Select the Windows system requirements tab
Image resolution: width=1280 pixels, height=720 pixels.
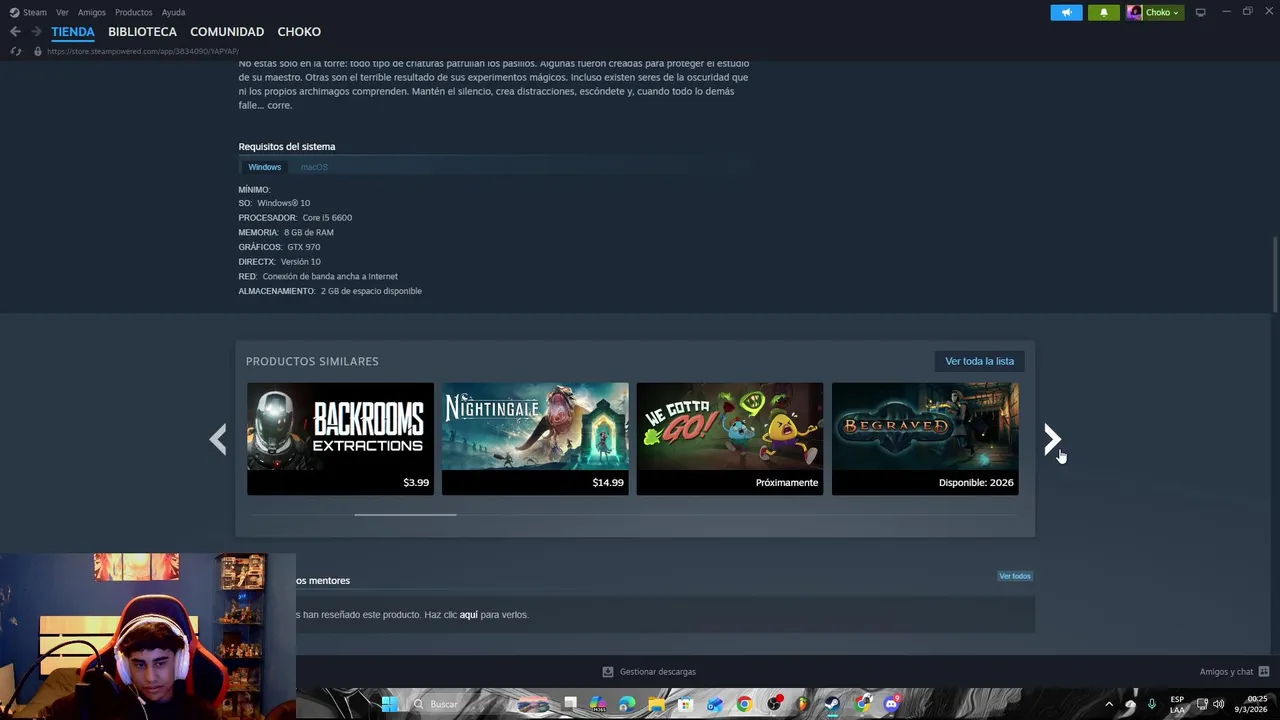click(265, 167)
